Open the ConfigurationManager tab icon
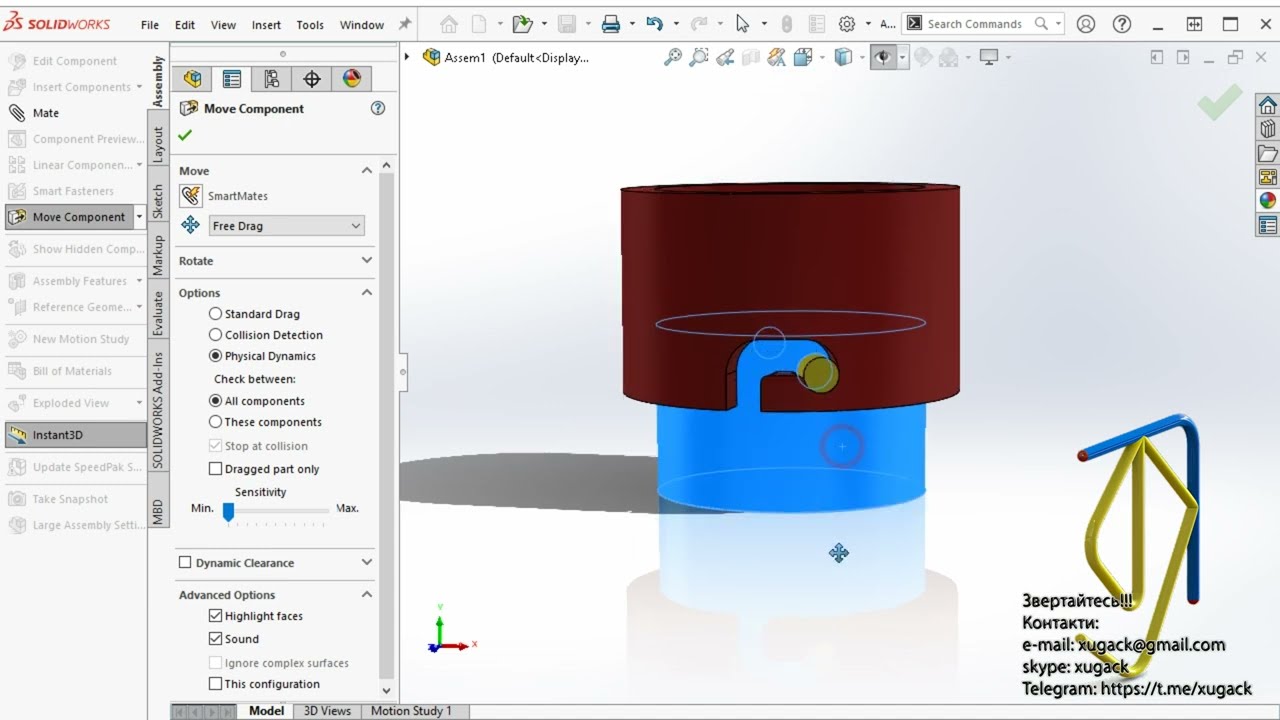This screenshot has width=1280, height=720. tap(271, 79)
